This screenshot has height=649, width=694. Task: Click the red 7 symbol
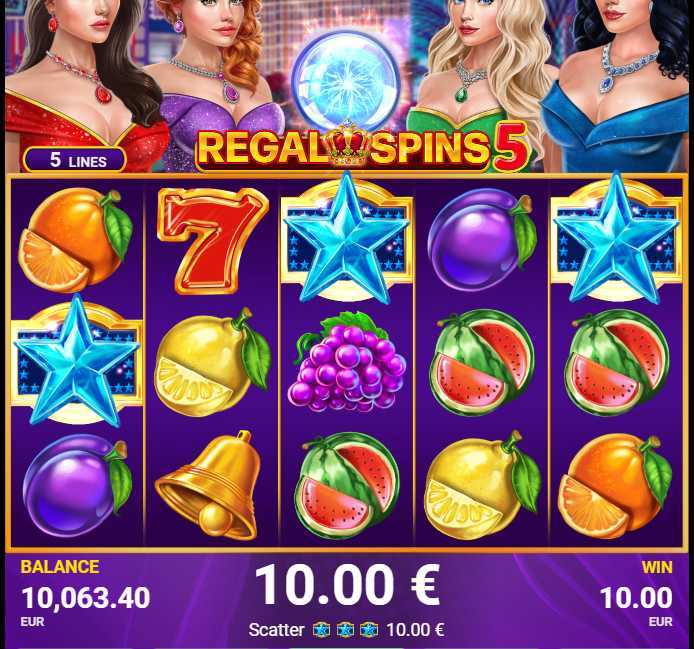click(x=213, y=240)
